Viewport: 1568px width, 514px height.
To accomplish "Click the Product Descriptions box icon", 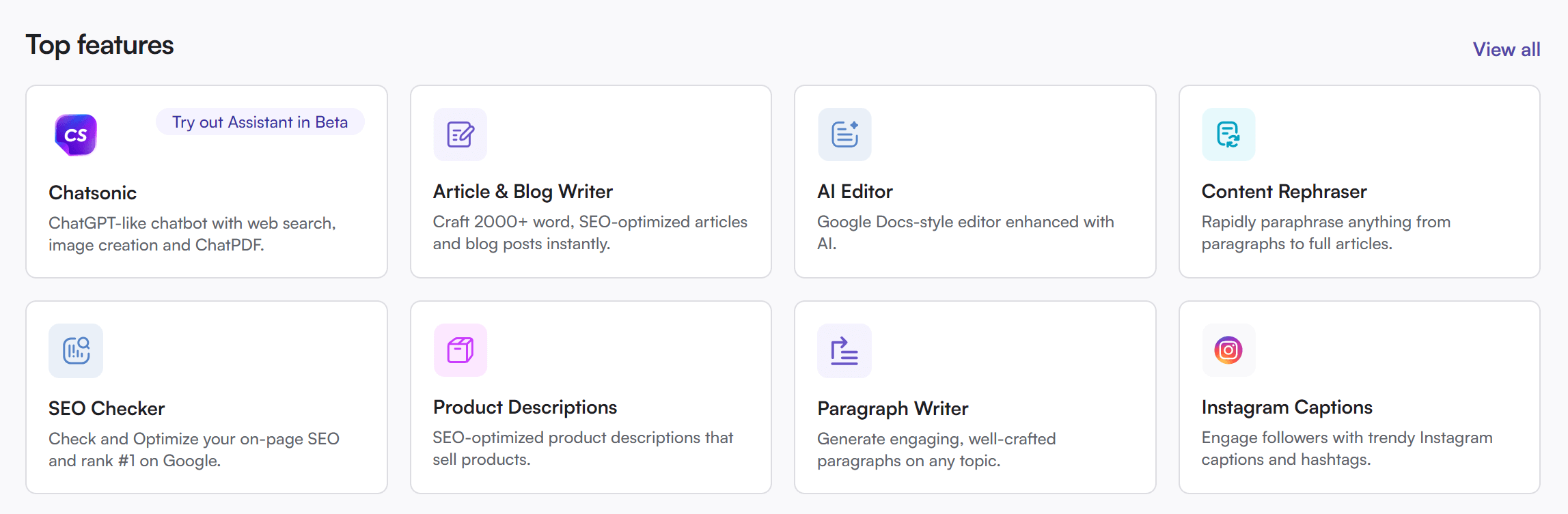I will click(x=460, y=350).
